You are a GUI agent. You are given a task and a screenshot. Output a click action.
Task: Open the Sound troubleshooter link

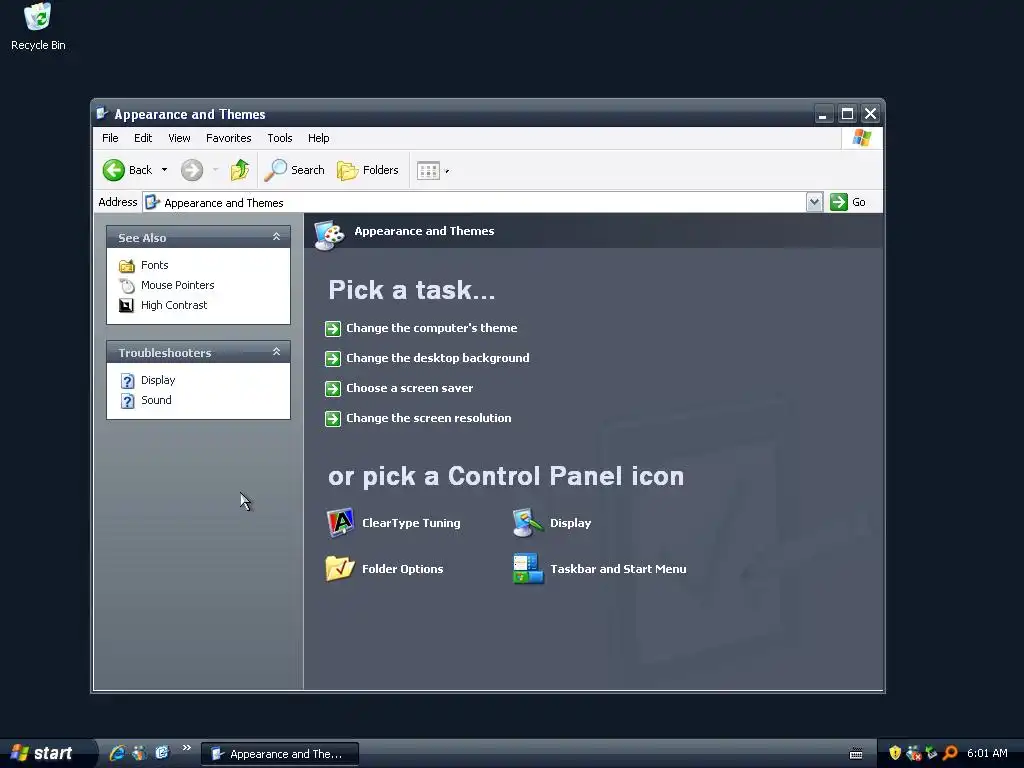pos(156,400)
